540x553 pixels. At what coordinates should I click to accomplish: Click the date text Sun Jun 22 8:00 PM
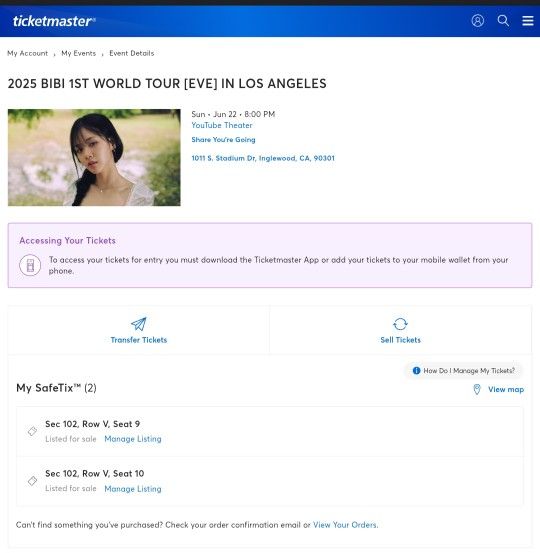(233, 114)
